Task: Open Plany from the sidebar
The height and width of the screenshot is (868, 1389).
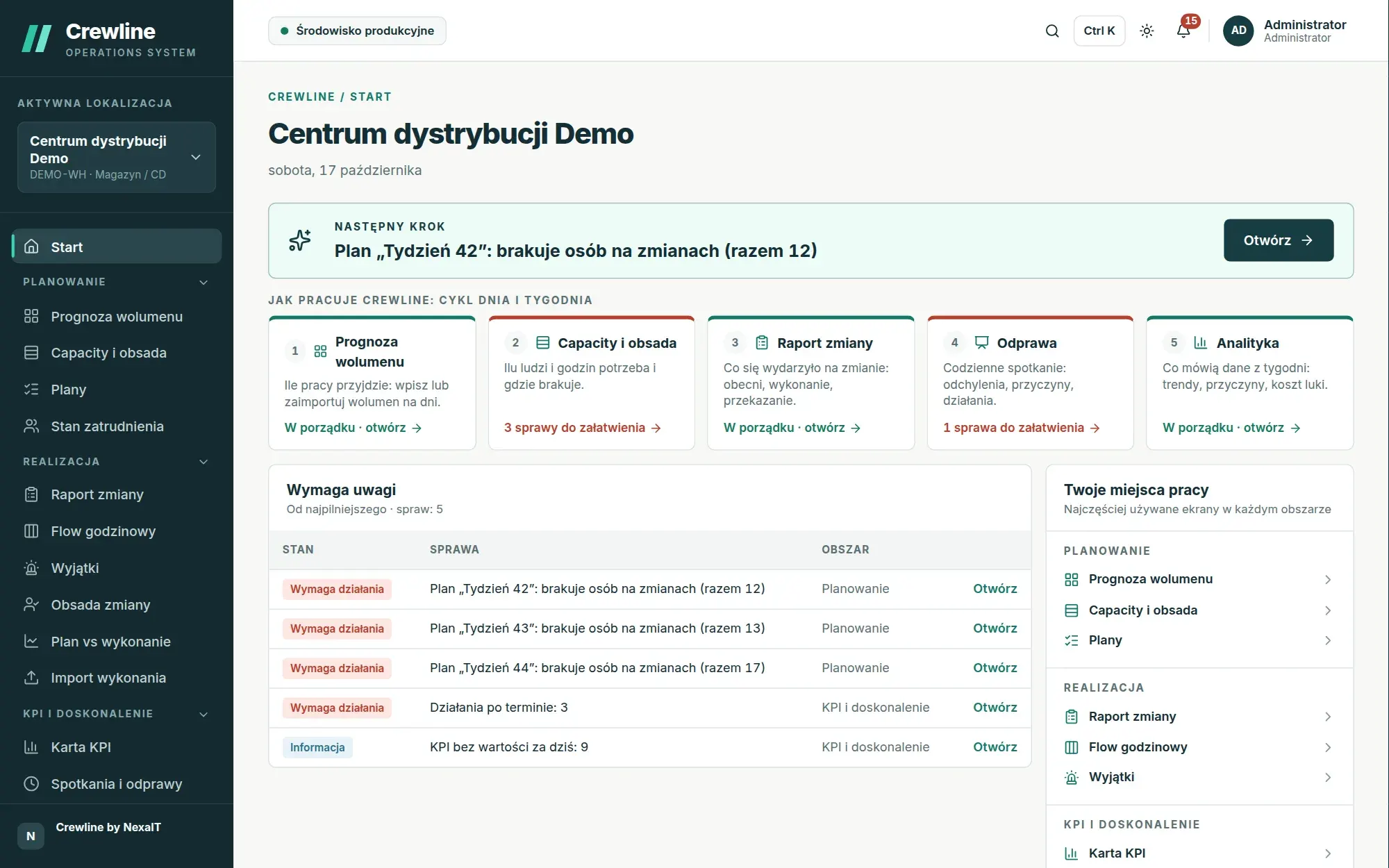Action: tap(117, 390)
